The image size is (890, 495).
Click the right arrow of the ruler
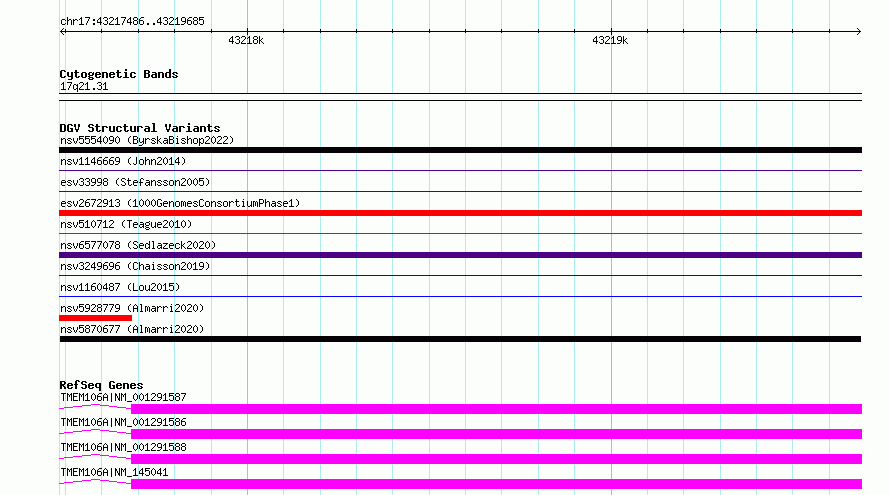[x=859, y=31]
